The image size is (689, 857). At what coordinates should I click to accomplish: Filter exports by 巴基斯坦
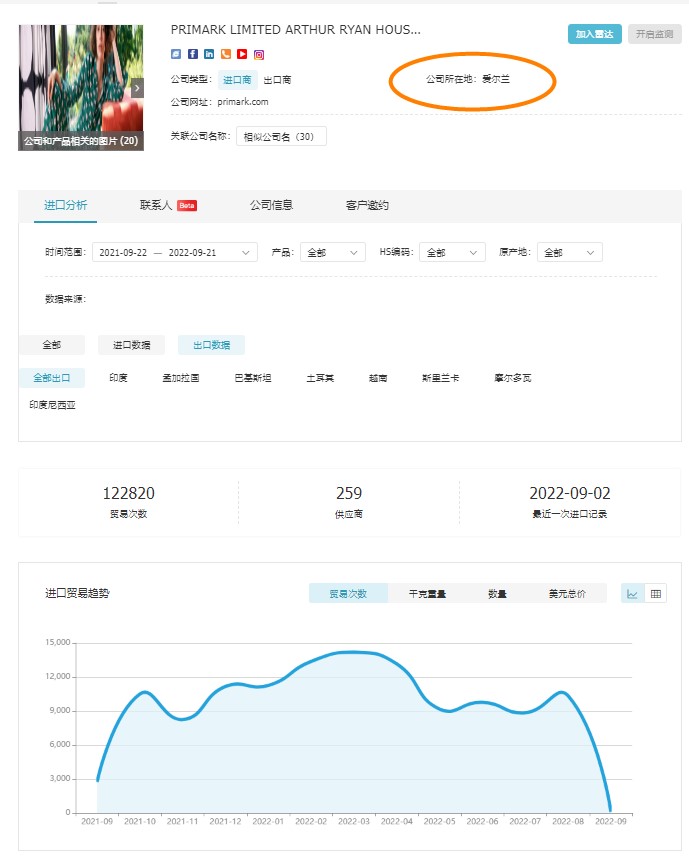253,378
